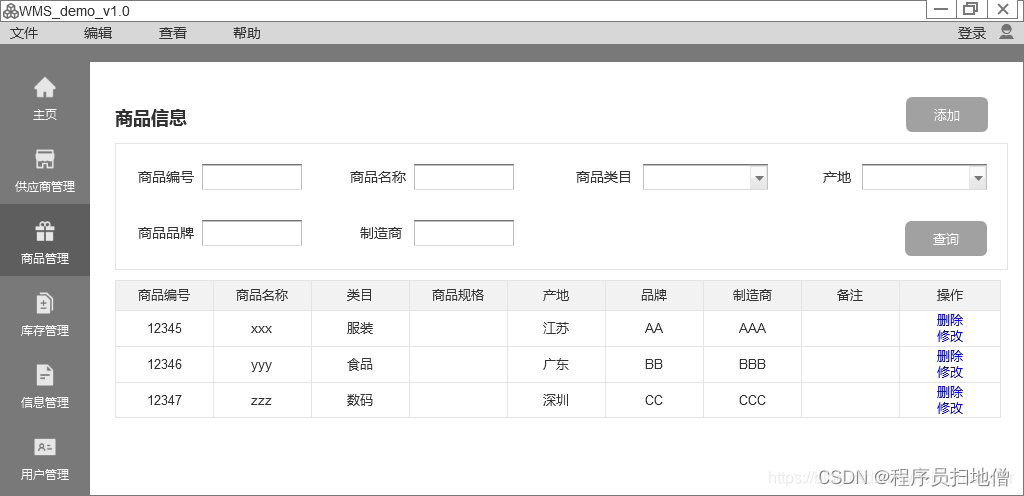Click the 备注 column header
Image resolution: width=1024 pixels, height=496 pixels.
(850, 296)
